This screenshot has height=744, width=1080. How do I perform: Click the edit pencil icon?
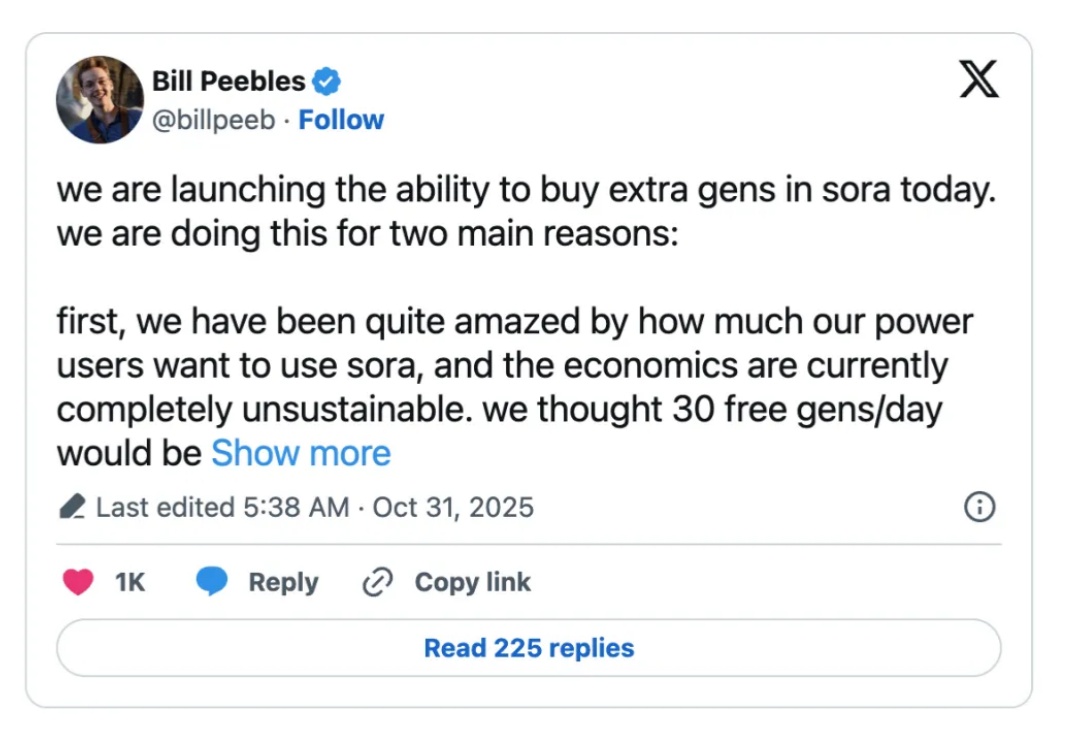point(72,508)
